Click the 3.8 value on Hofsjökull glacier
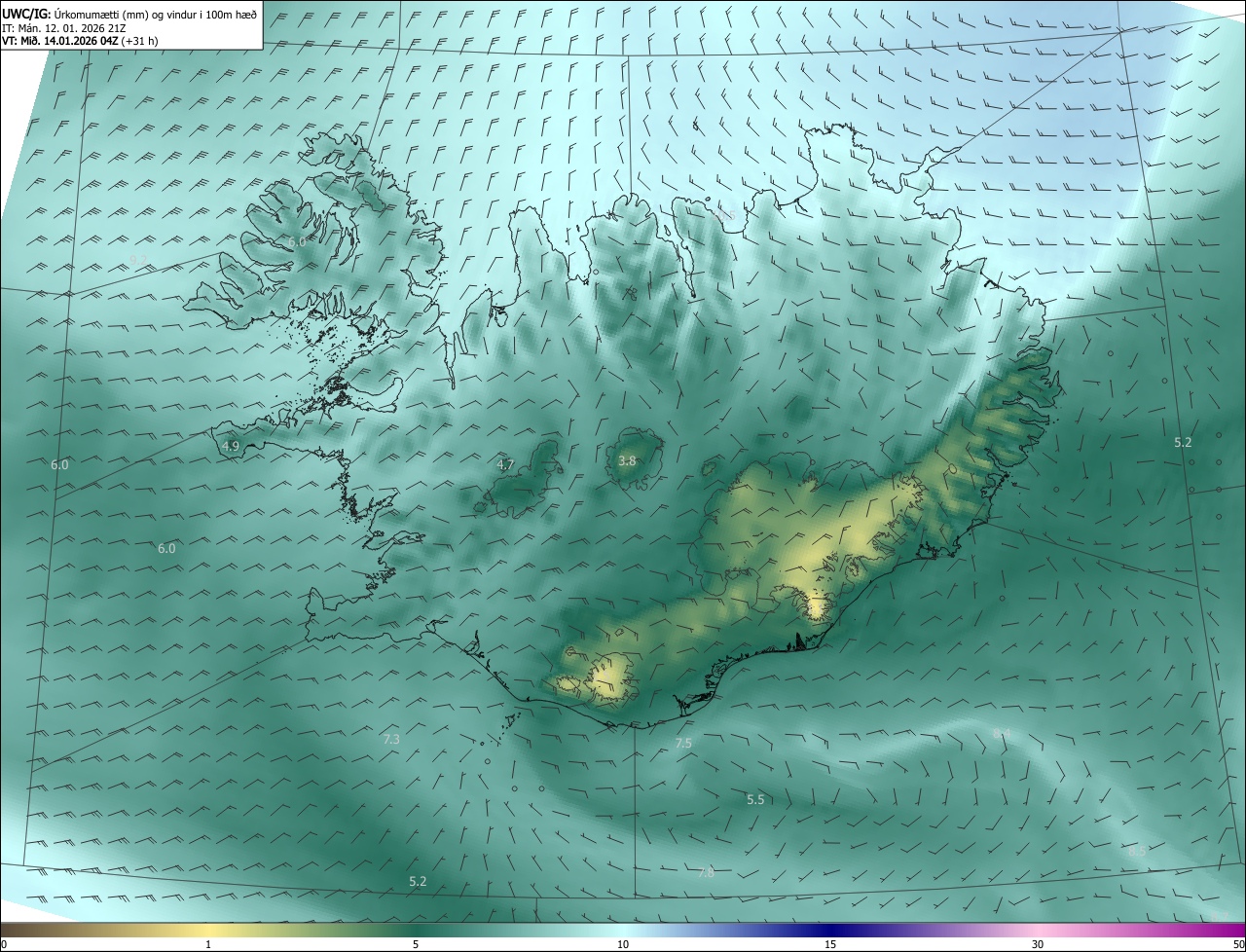1246x952 pixels. coord(627,461)
